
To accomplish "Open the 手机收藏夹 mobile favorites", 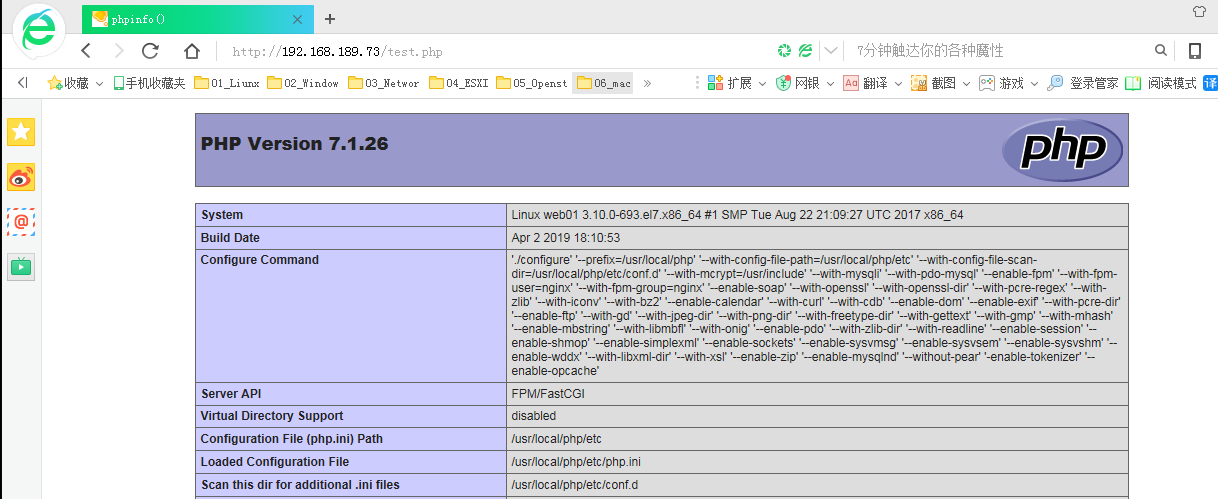I will pos(149,83).
